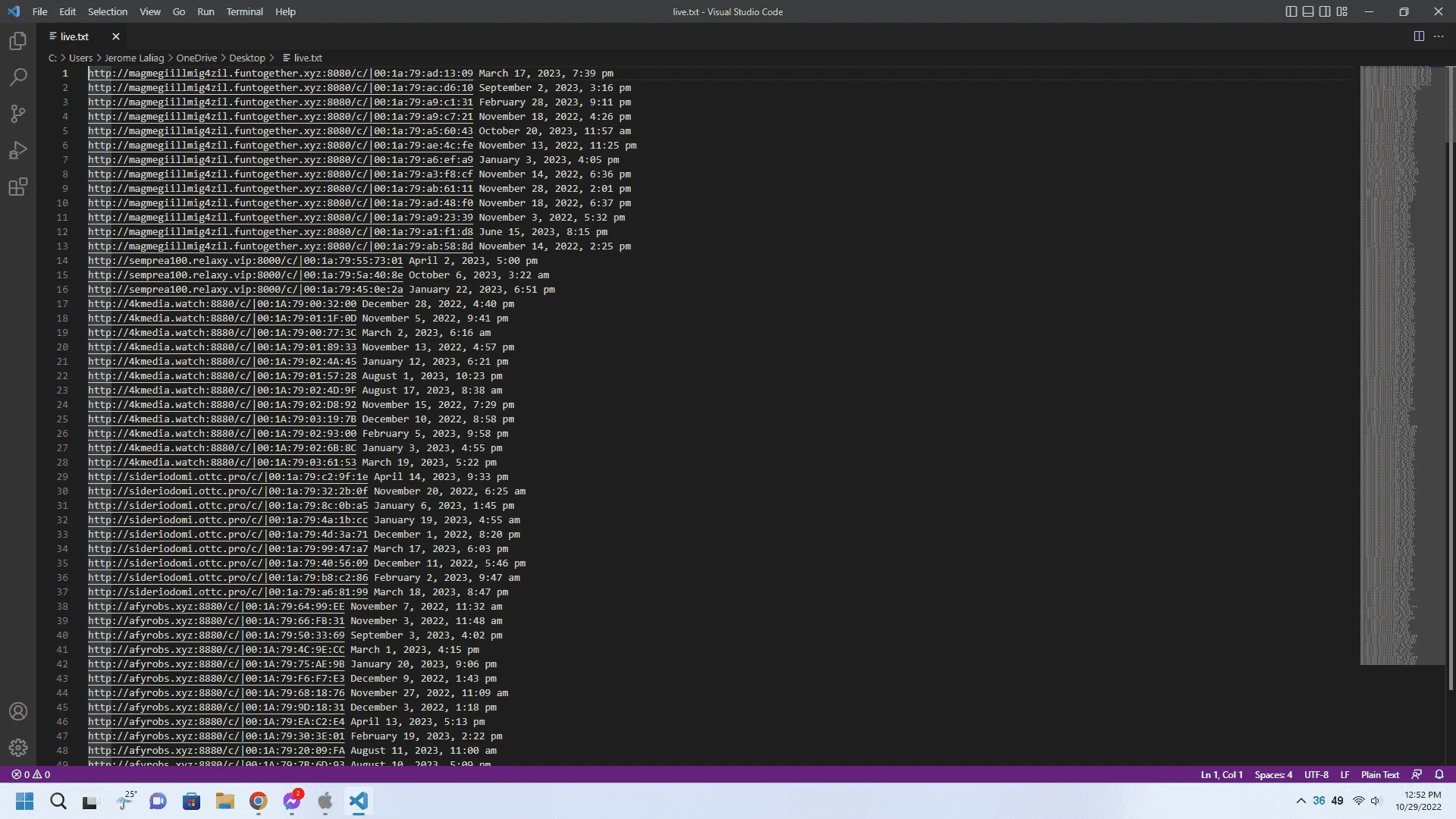Screen dimensions: 1456x819
Task: Click the text 'August 1, 2023, 10:23 pm'
Action: point(432,376)
